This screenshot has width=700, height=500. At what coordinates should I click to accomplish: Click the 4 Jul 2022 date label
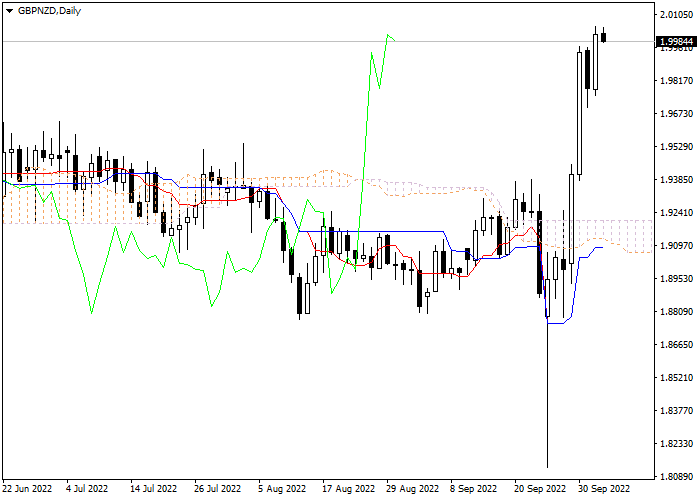(x=88, y=488)
